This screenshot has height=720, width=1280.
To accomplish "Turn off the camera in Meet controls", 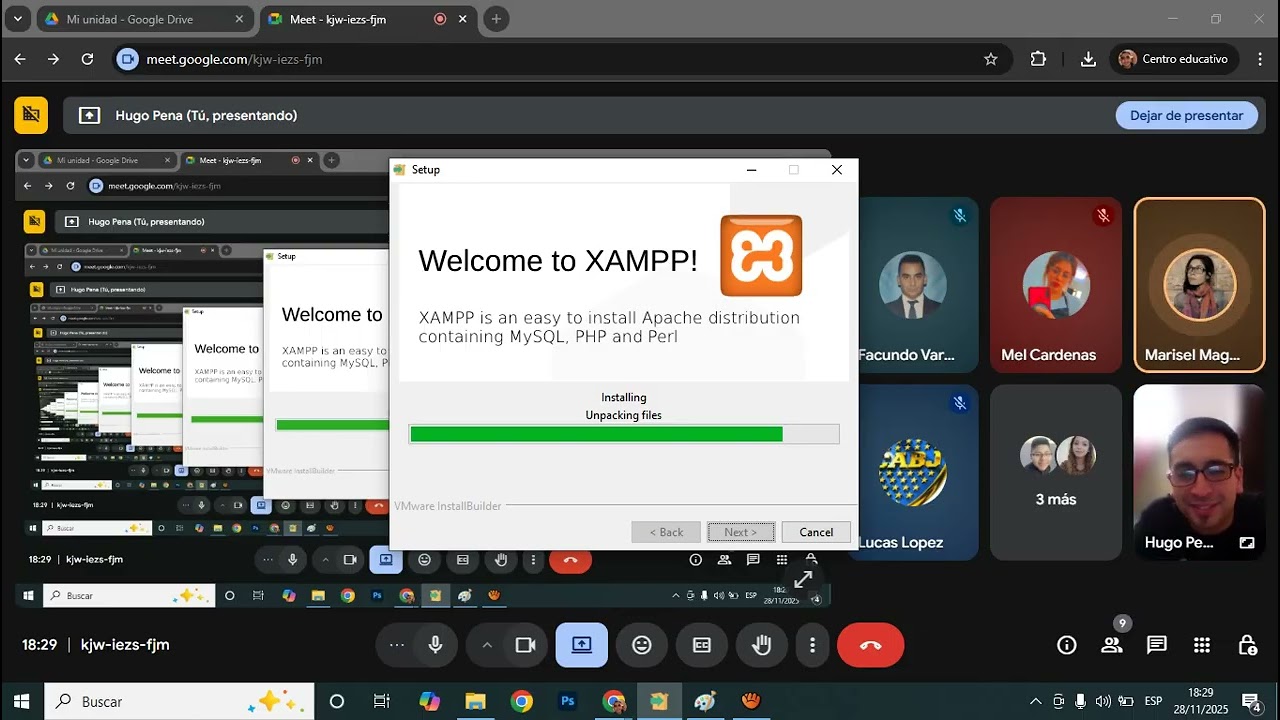I will pos(525,645).
